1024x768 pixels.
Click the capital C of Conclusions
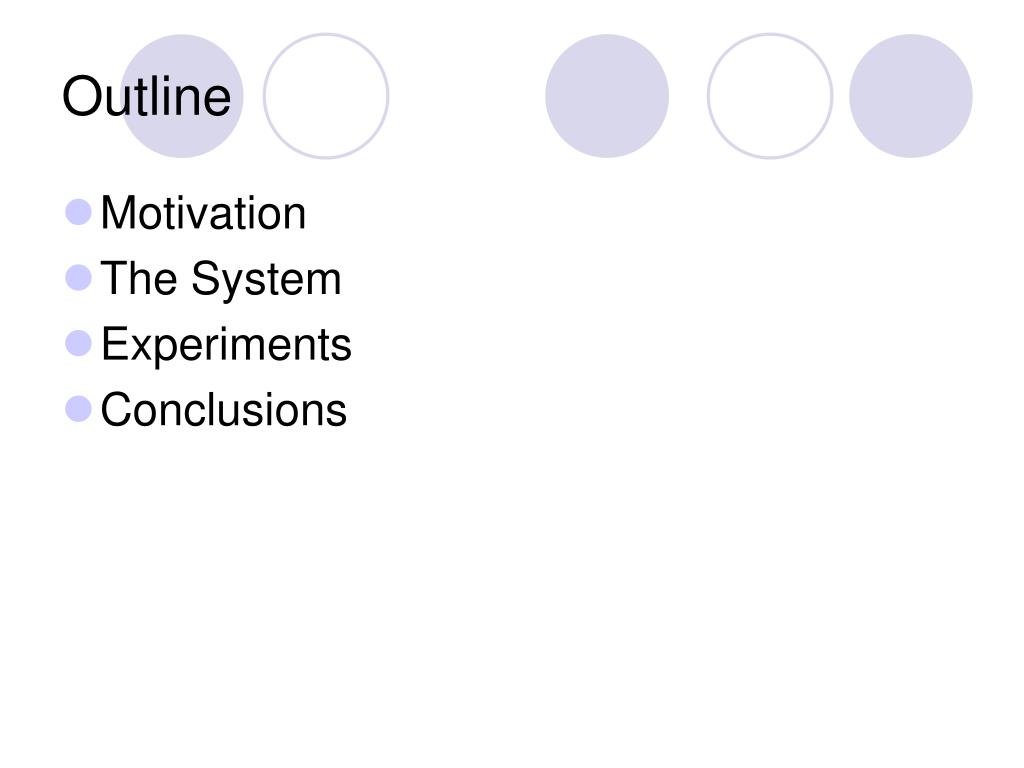click(x=116, y=409)
